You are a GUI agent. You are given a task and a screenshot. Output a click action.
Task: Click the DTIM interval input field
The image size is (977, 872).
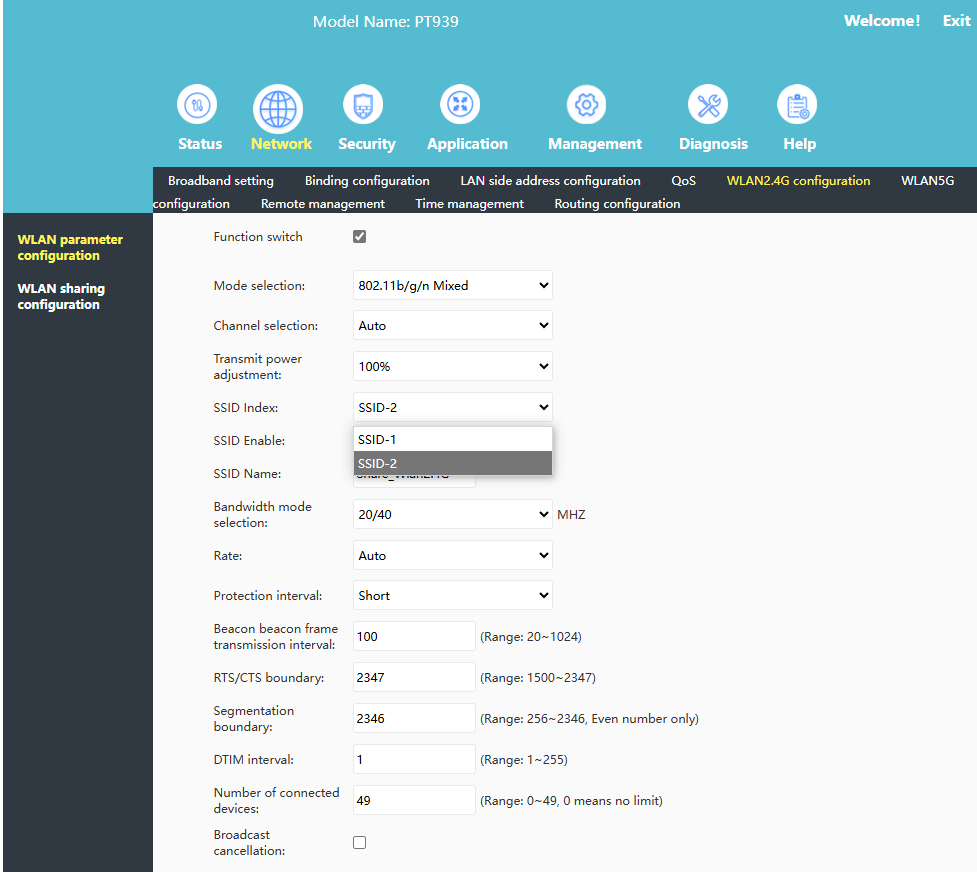pos(414,760)
